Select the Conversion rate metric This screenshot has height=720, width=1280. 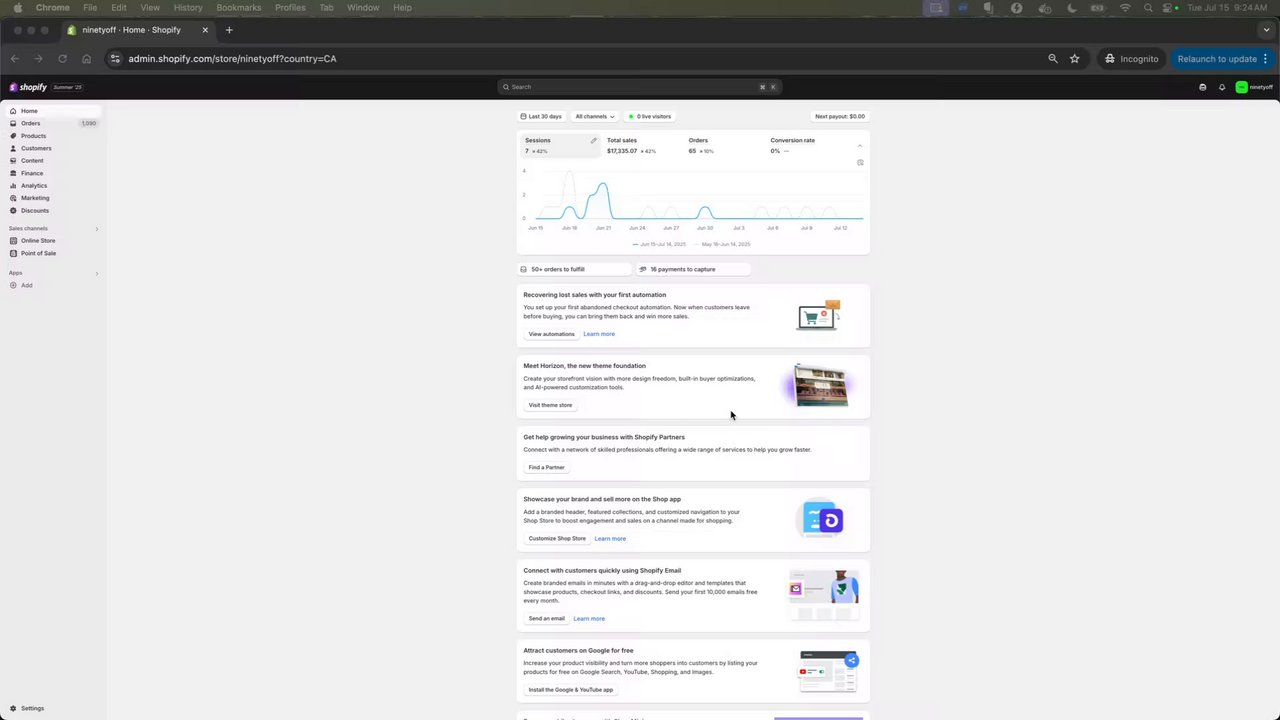coord(805,146)
